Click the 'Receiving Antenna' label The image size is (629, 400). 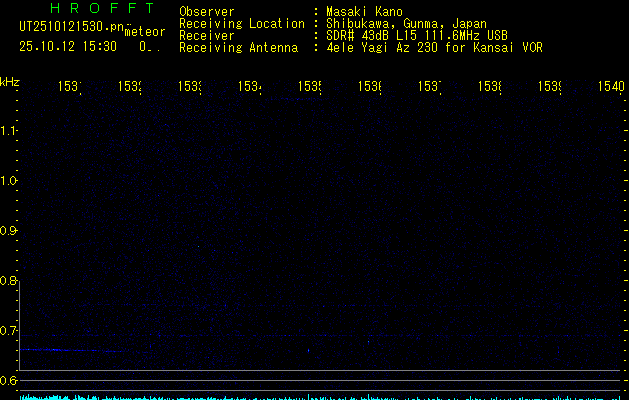pyautogui.click(x=239, y=48)
